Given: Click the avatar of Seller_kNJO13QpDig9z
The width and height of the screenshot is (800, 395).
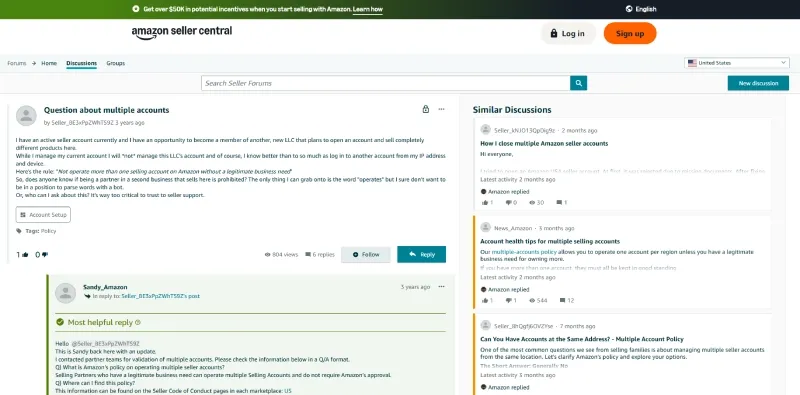Looking at the screenshot, I should tap(485, 130).
